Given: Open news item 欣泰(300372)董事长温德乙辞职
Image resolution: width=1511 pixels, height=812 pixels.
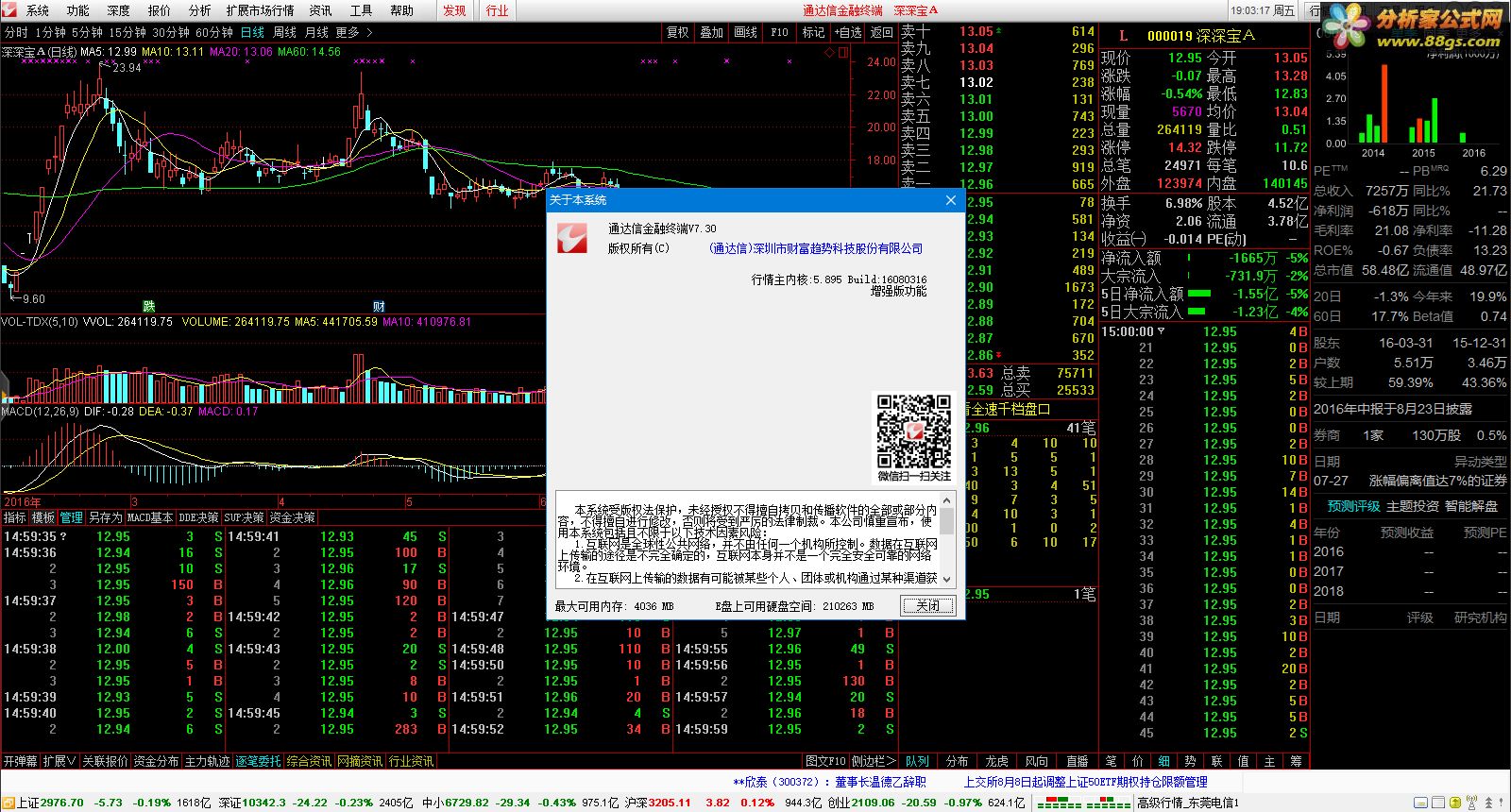Looking at the screenshot, I should [830, 783].
